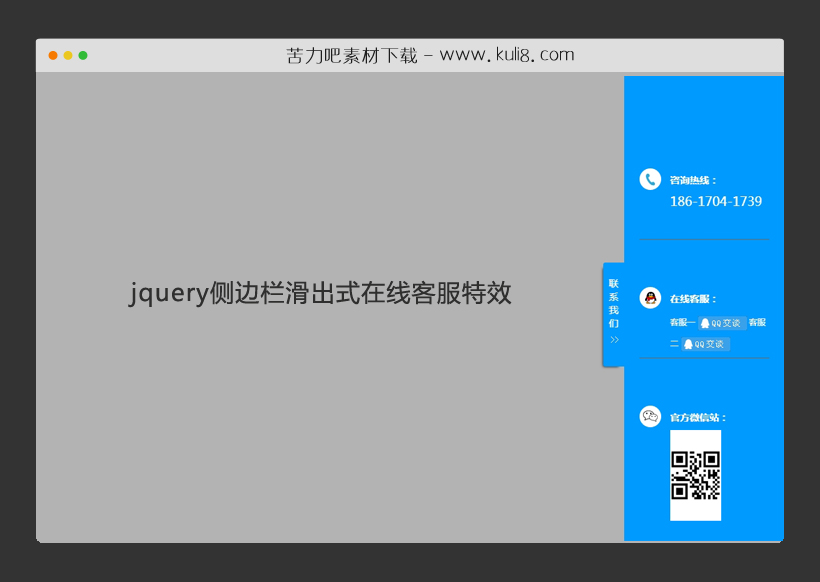This screenshot has width=820, height=582.
Task: Click the QQ penguin icon beside 在线客服
Action: click(652, 296)
